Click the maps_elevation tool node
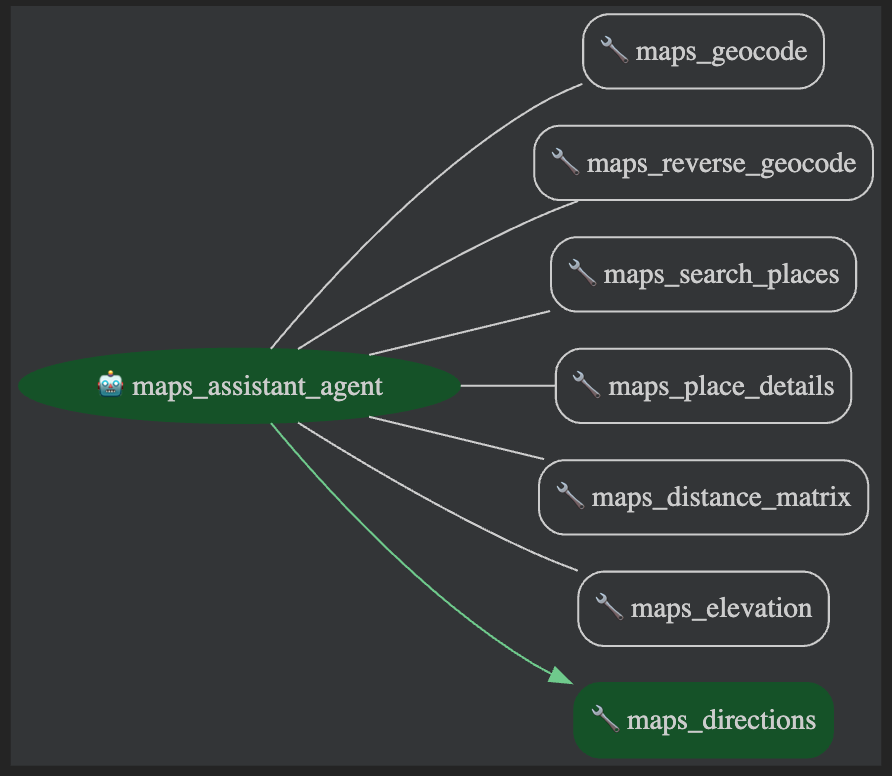This screenshot has width=892, height=776. coord(703,608)
